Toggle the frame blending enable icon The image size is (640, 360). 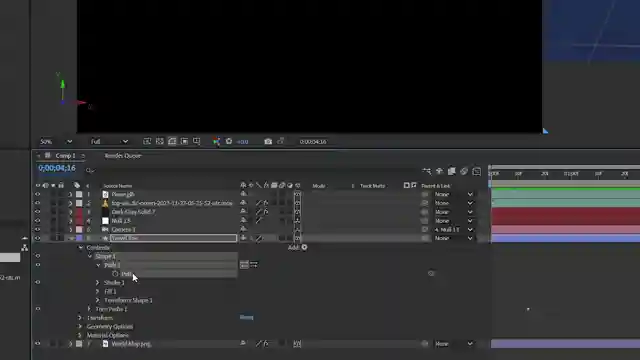click(x=451, y=171)
